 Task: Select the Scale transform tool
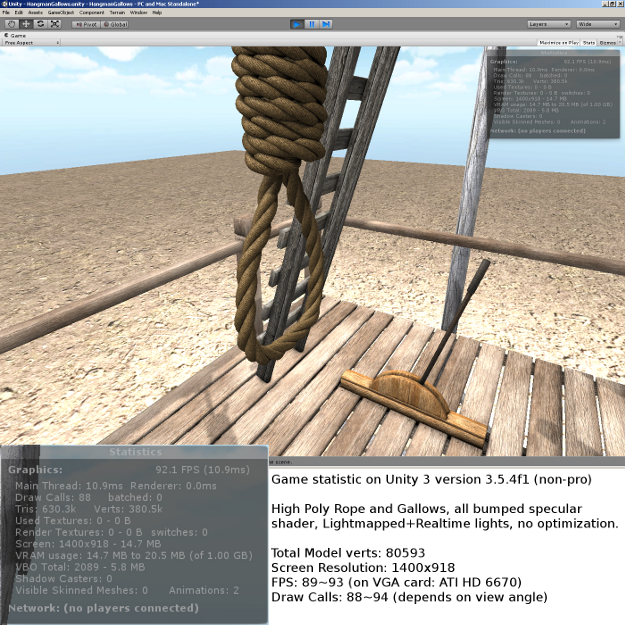pyautogui.click(x=55, y=24)
